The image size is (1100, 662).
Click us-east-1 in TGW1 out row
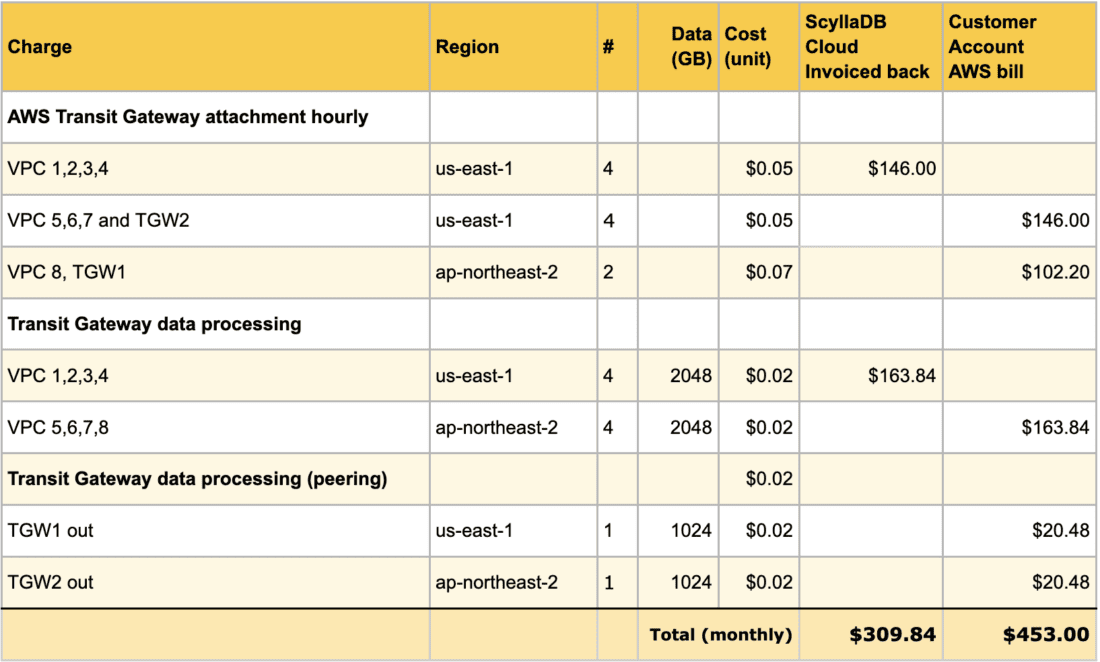pos(514,531)
